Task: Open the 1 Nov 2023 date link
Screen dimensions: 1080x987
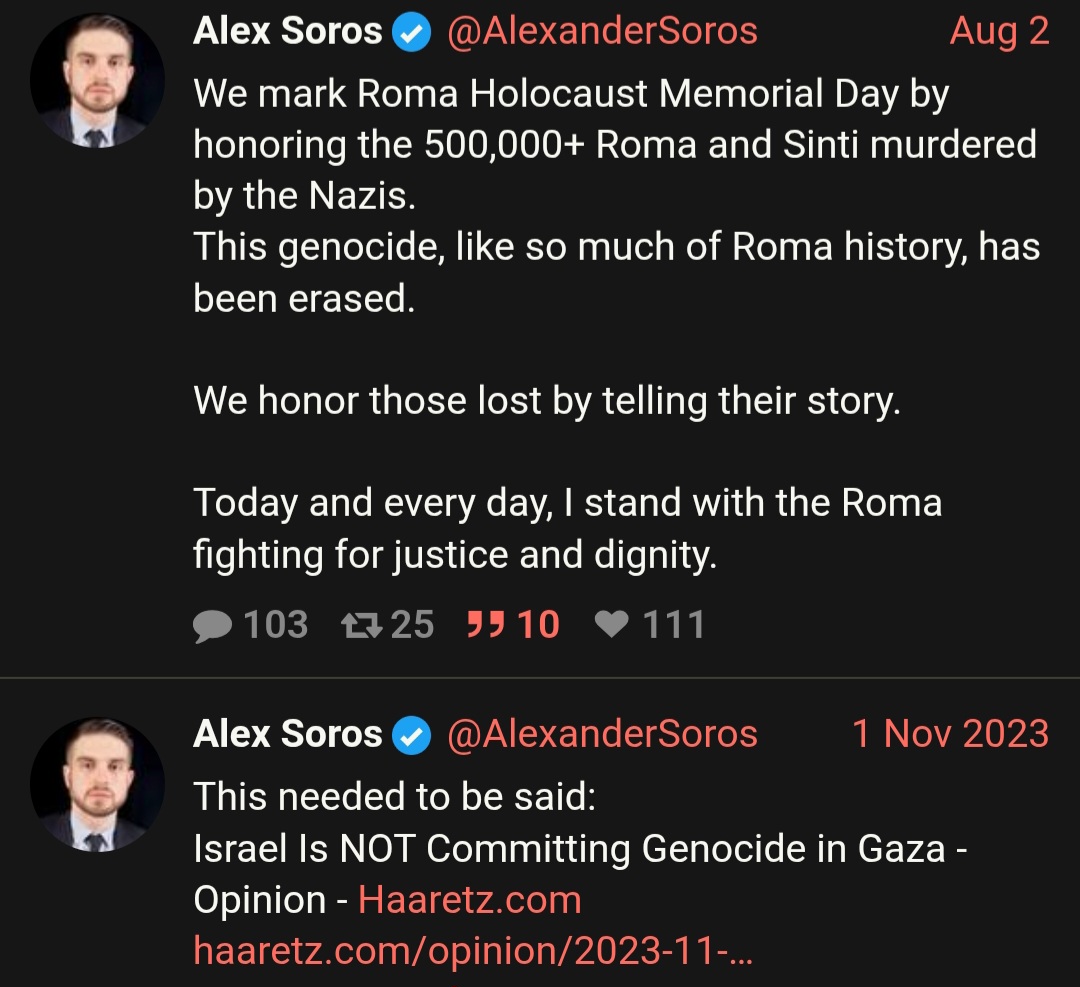Action: 951,734
